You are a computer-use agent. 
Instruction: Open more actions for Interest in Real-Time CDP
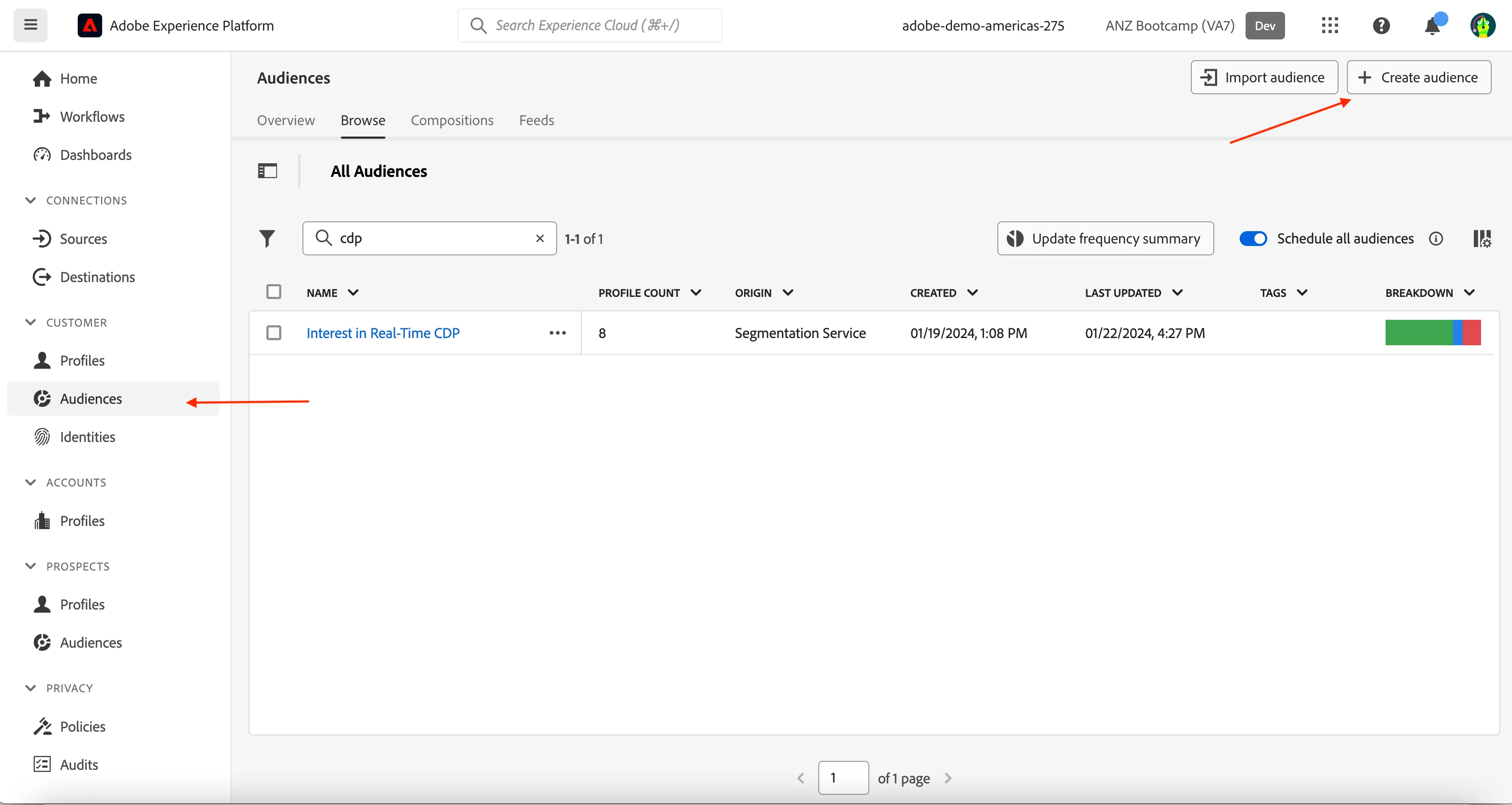[x=557, y=333]
